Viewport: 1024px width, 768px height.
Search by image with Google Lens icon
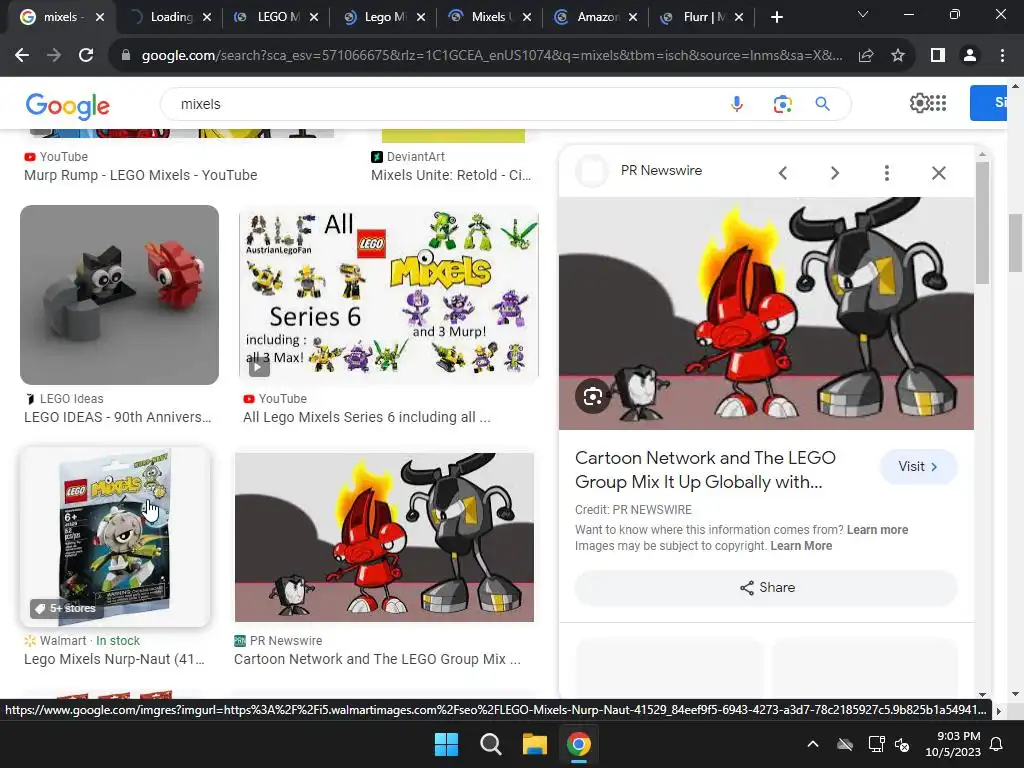782,104
